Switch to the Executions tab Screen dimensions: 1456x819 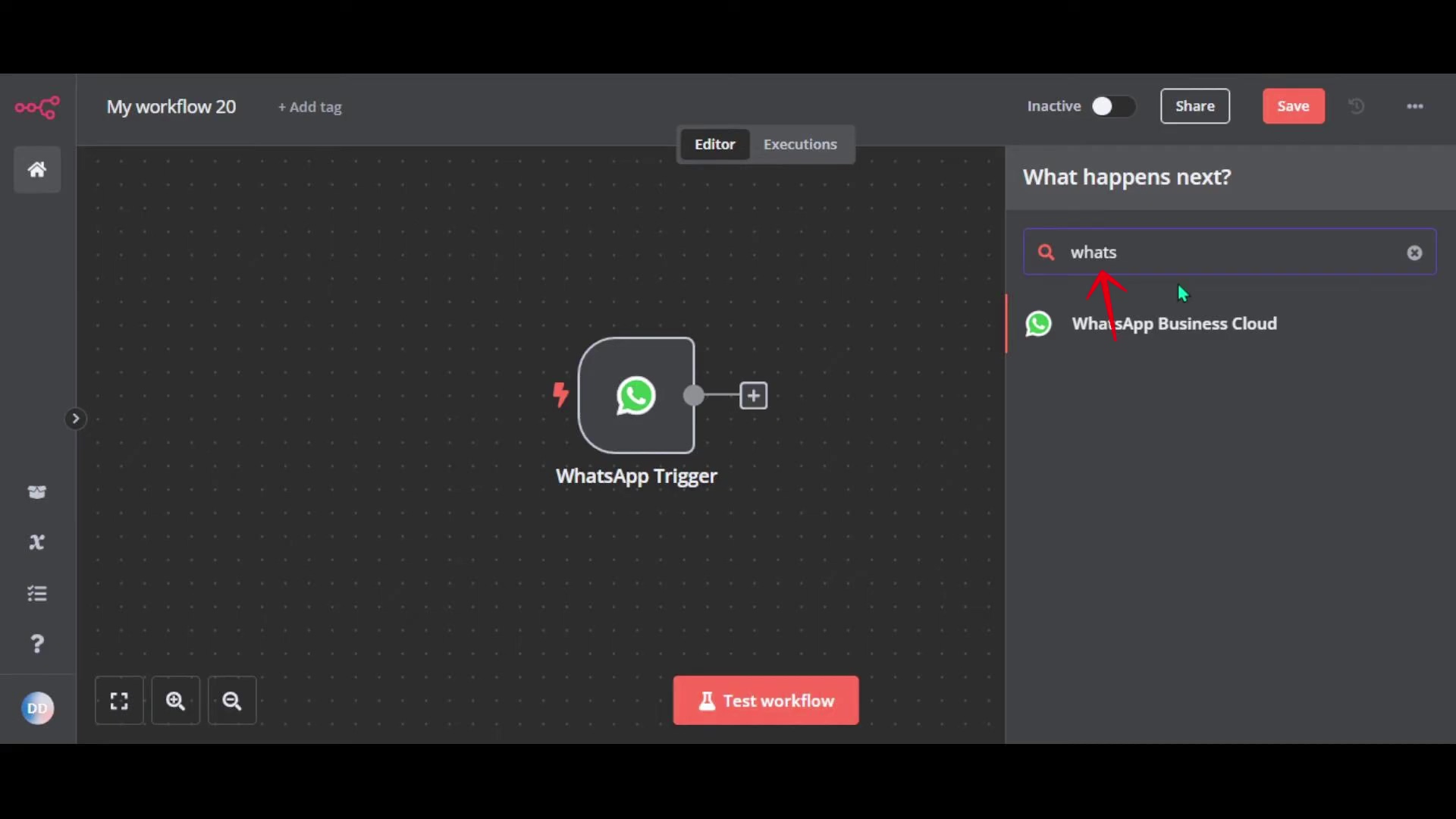point(800,144)
